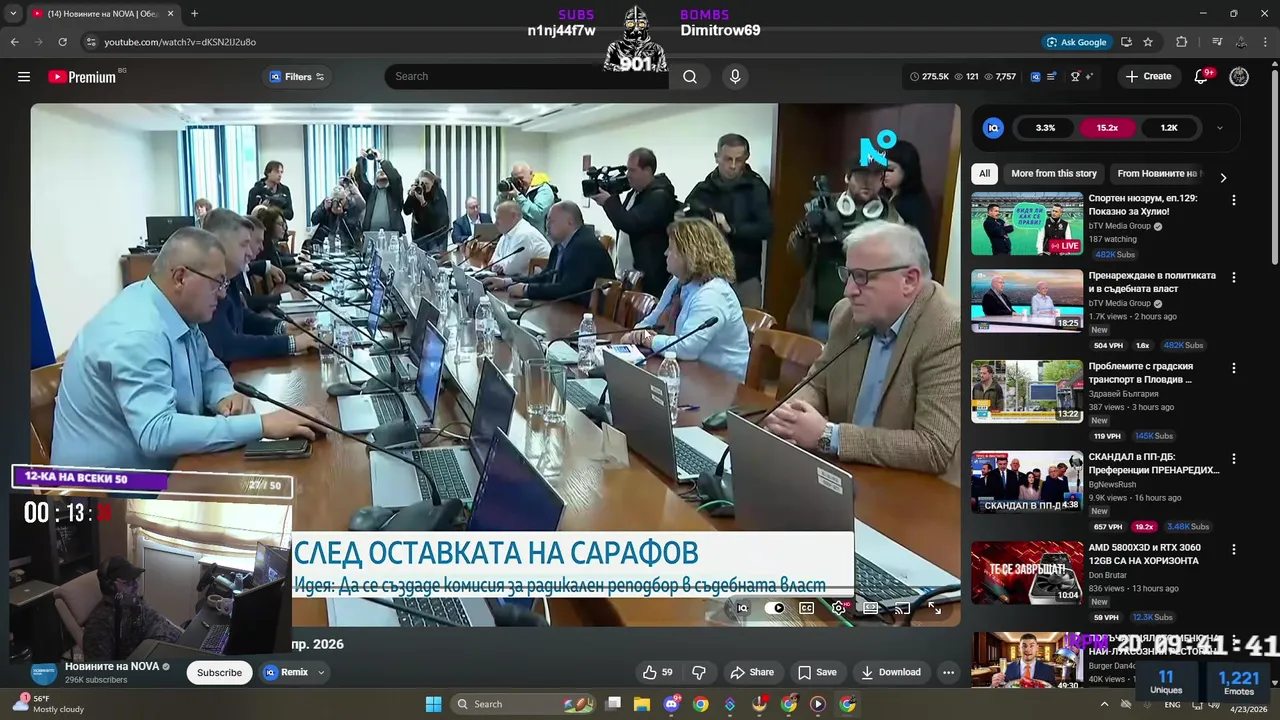
Task: Go to the YouTube Premium home logo
Action: [x=82, y=77]
